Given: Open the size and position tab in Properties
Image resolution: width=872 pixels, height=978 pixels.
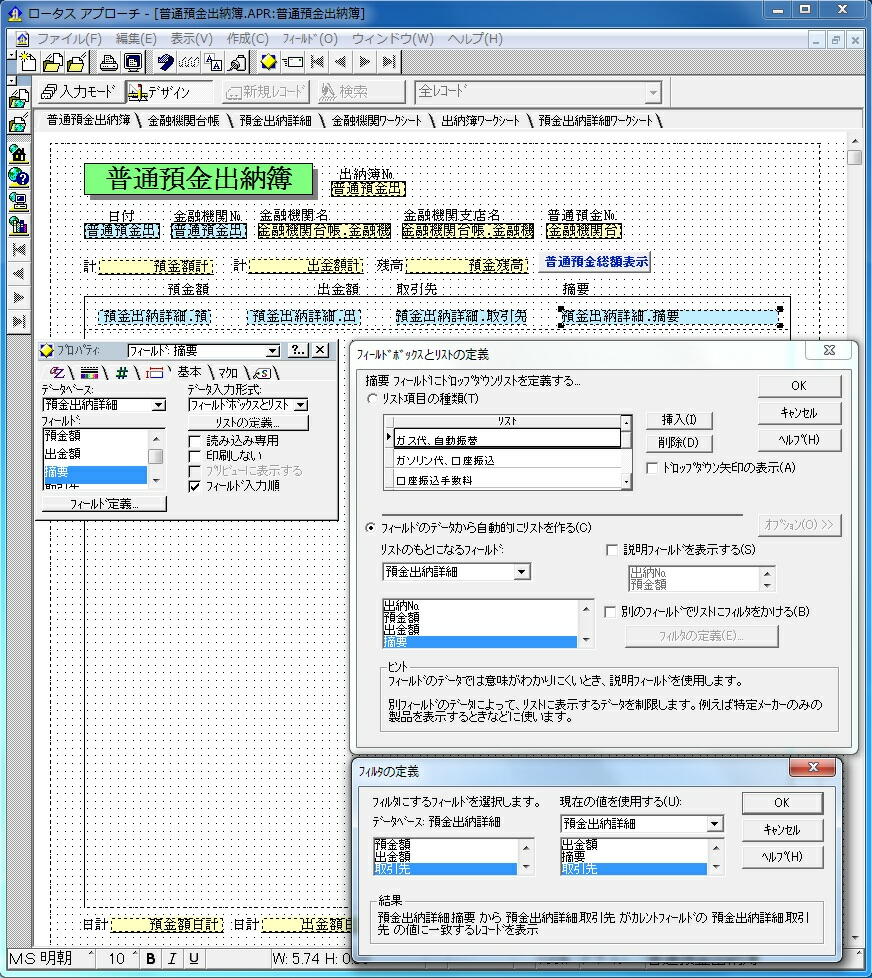Looking at the screenshot, I should (154, 373).
